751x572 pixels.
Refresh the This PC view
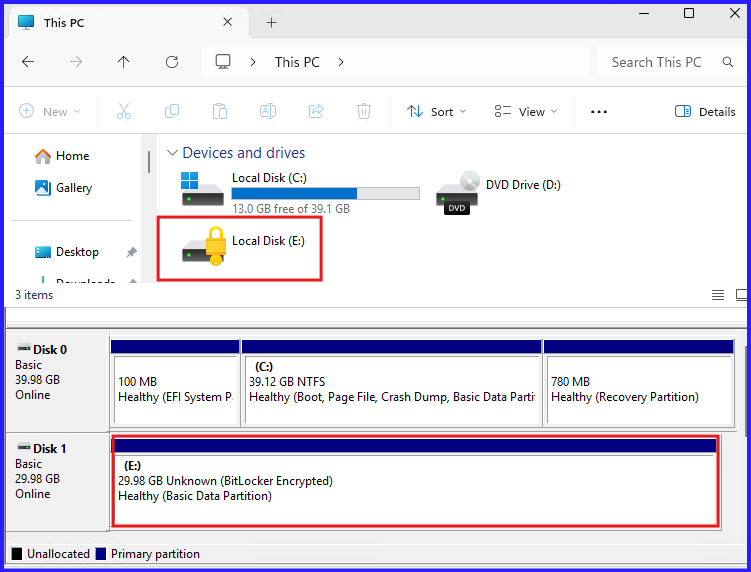tap(171, 62)
